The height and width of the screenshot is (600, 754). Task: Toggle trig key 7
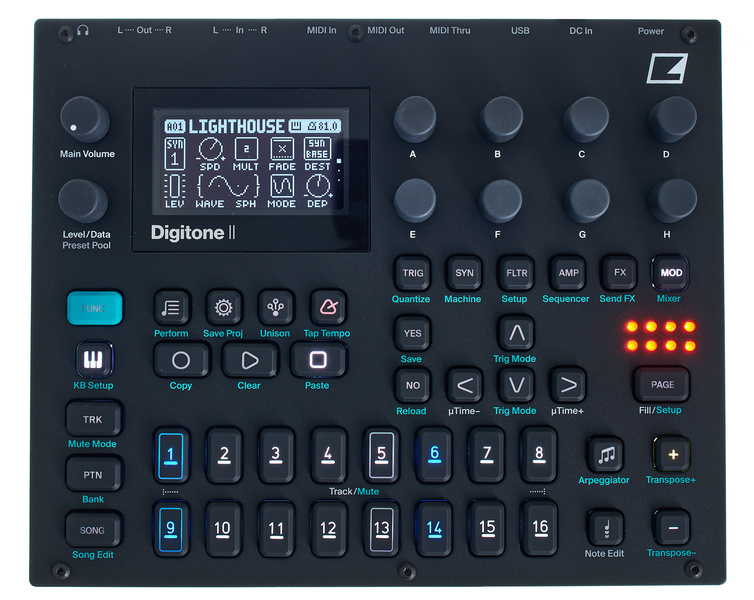pyautogui.click(x=487, y=455)
